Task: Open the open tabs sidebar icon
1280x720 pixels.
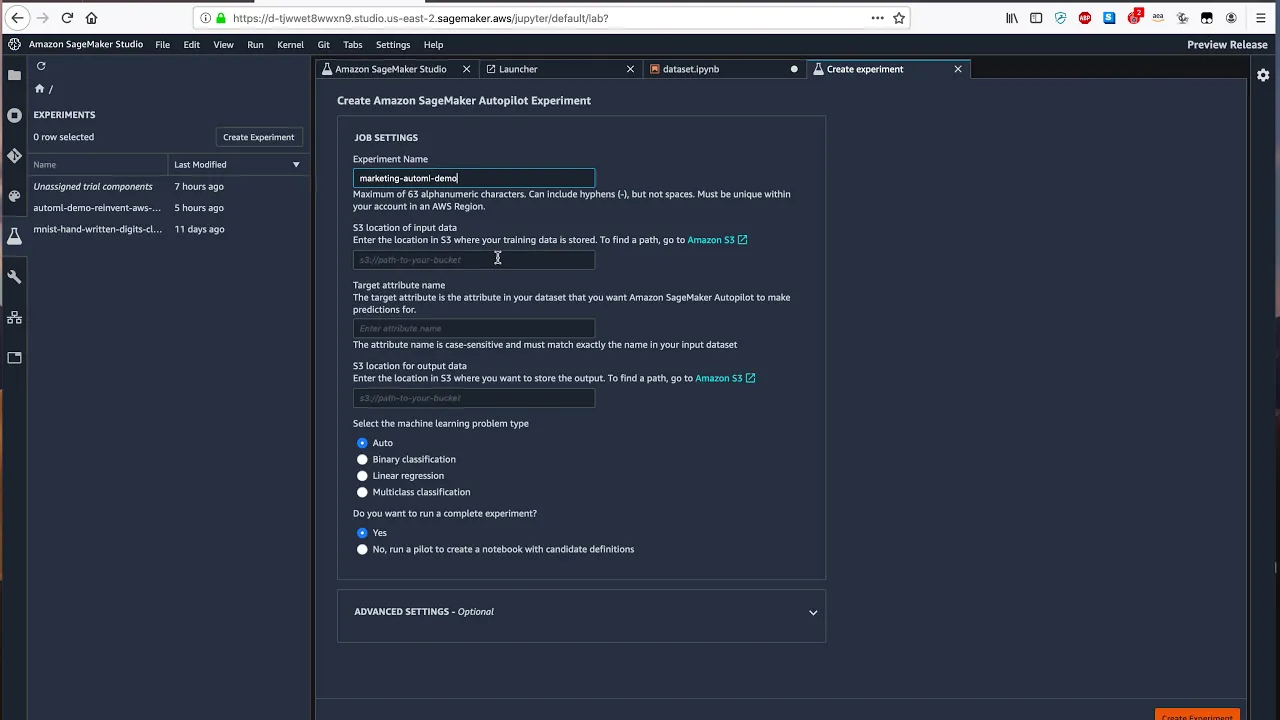Action: [14, 357]
